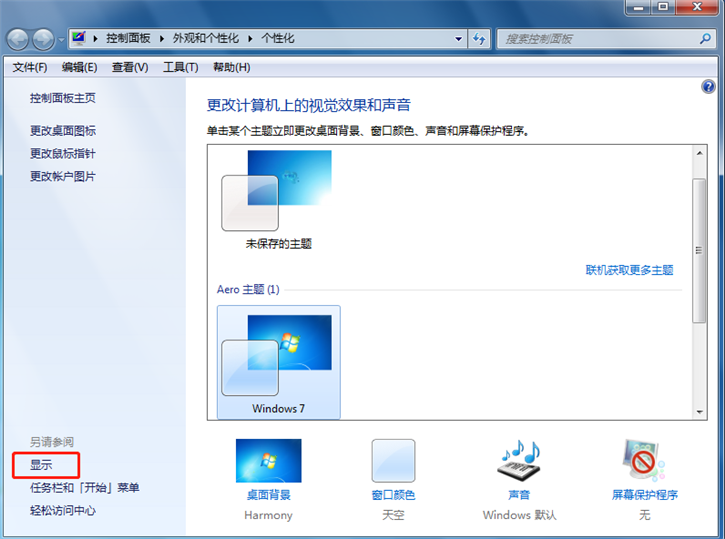Click the control panel icon in address bar

[80, 39]
